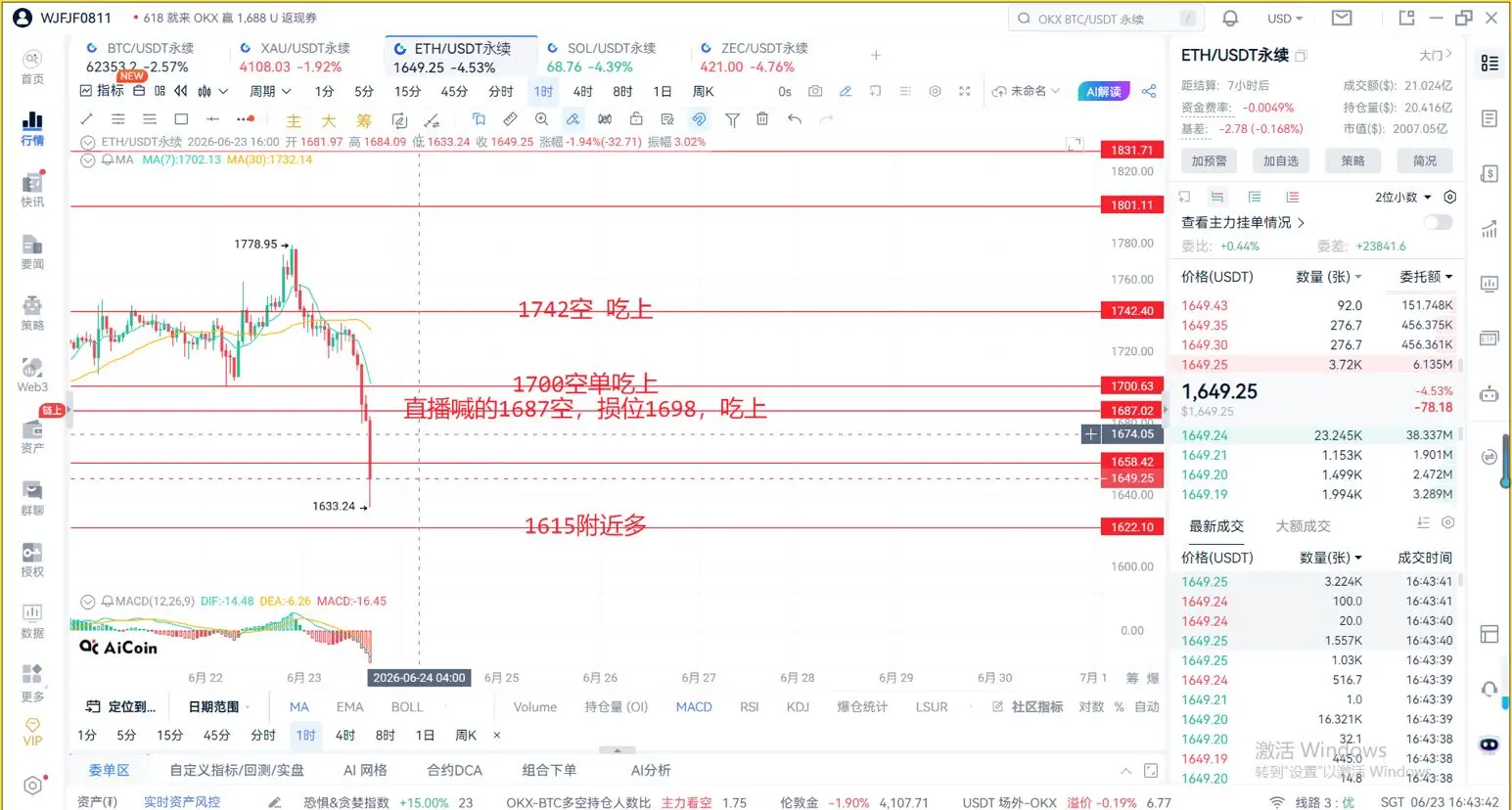The image size is (1512, 810).
Task: Open the AI 网格 bottom tab
Action: click(x=365, y=770)
